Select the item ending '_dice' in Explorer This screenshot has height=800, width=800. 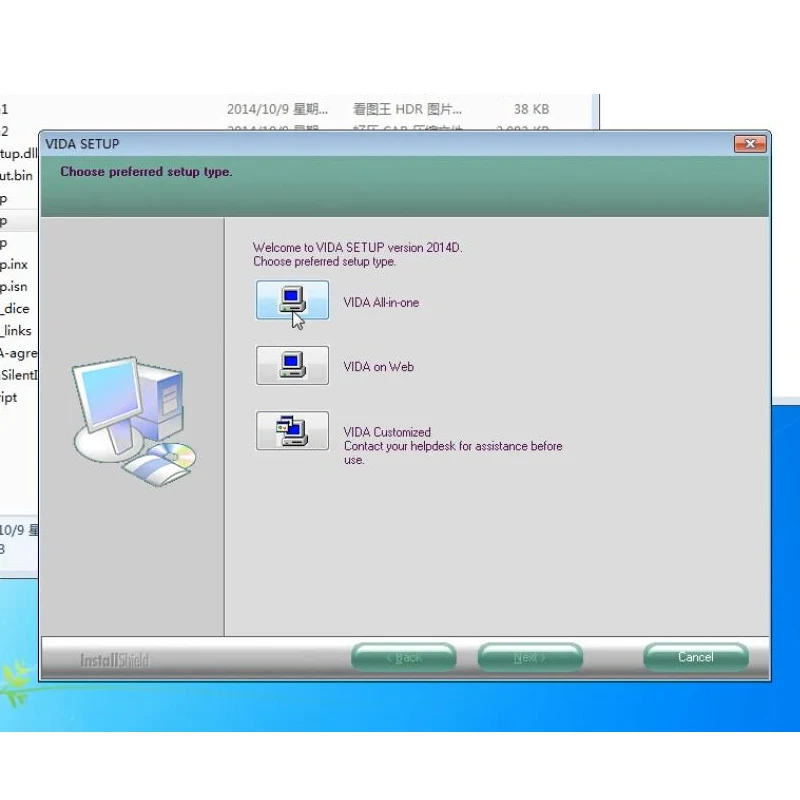point(15,309)
